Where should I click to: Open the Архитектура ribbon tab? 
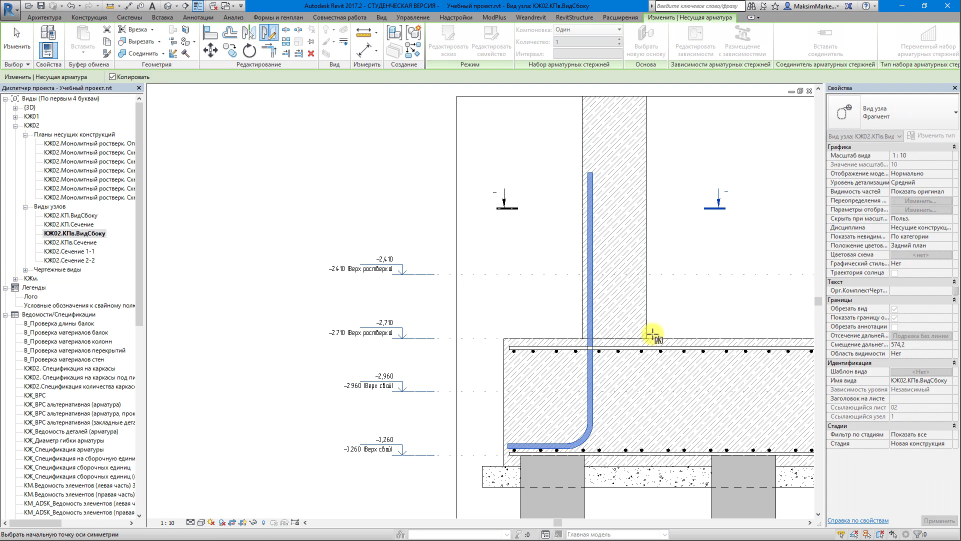tap(43, 18)
